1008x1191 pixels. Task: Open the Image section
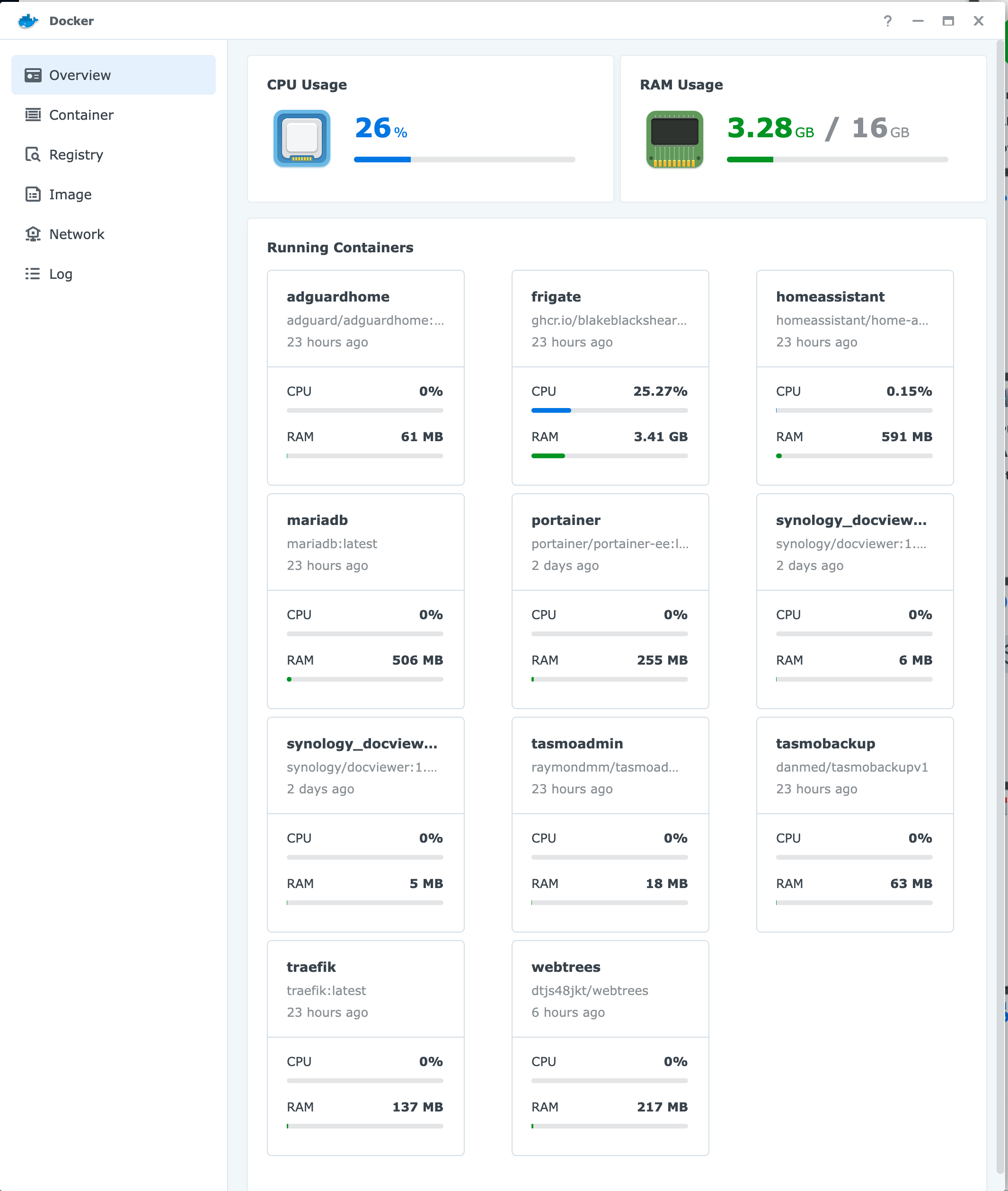71,194
